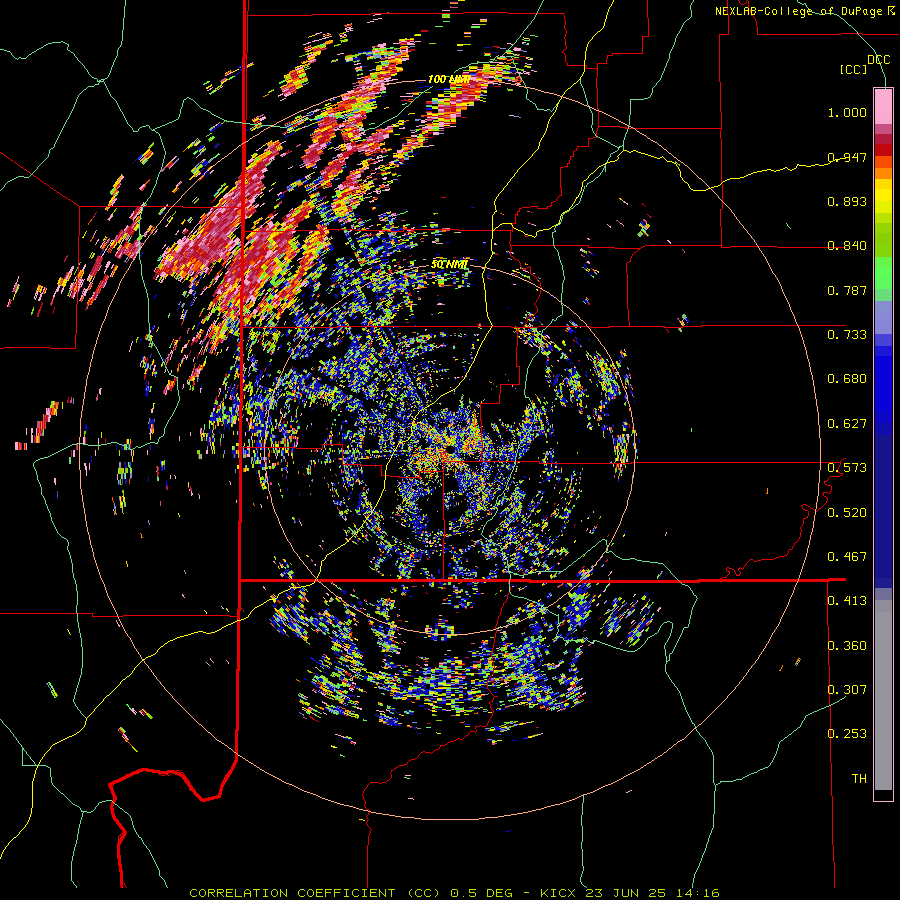Click the 0.947 scale label
This screenshot has width=900, height=900.
point(847,157)
